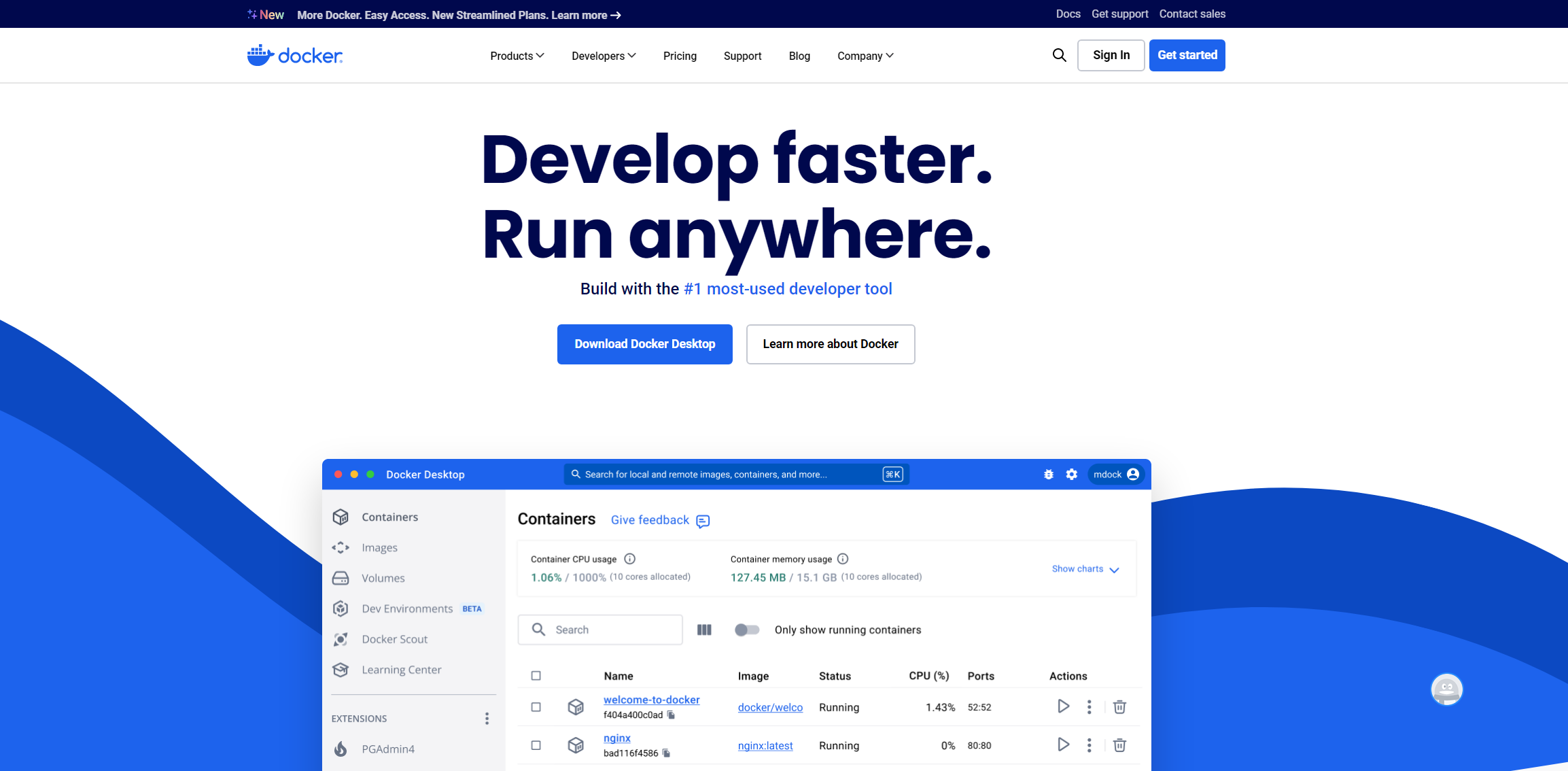Open more actions for welcome-to-docker
Screen dimensions: 1568x771
click(1089, 707)
